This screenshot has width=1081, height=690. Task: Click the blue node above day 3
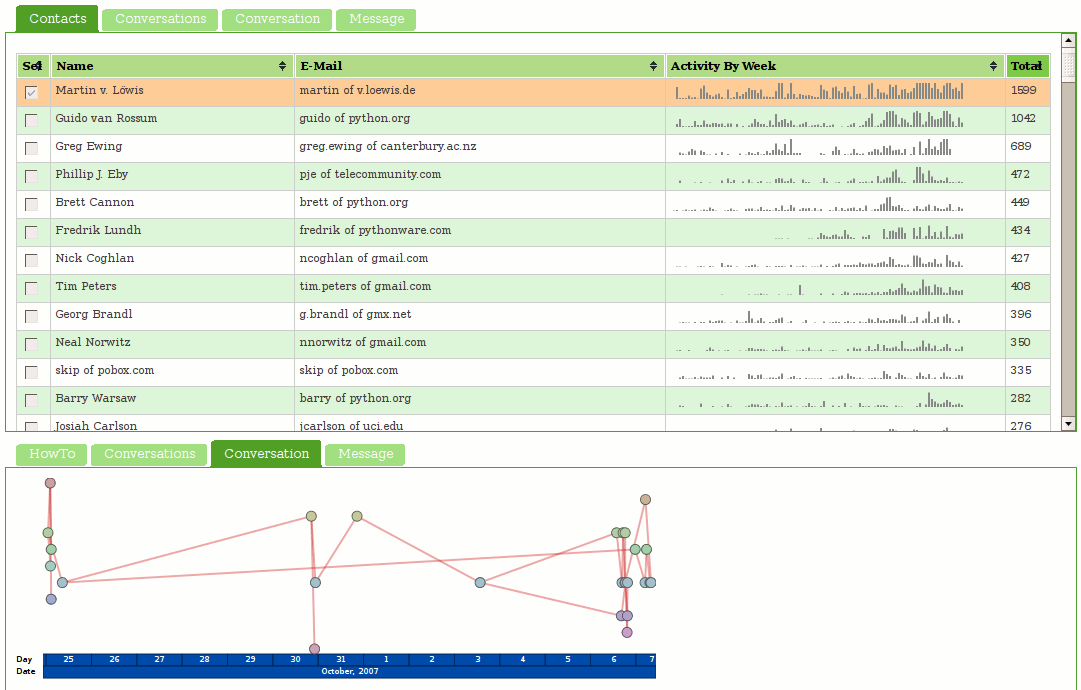tap(480, 582)
